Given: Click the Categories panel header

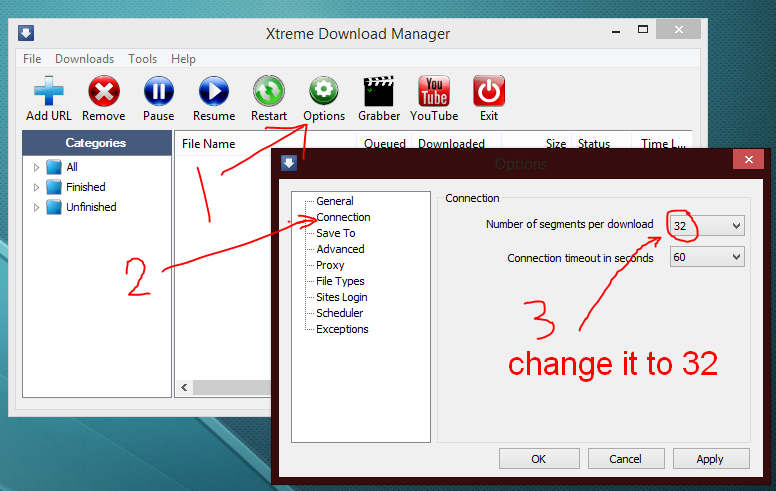Looking at the screenshot, I should [x=97, y=143].
